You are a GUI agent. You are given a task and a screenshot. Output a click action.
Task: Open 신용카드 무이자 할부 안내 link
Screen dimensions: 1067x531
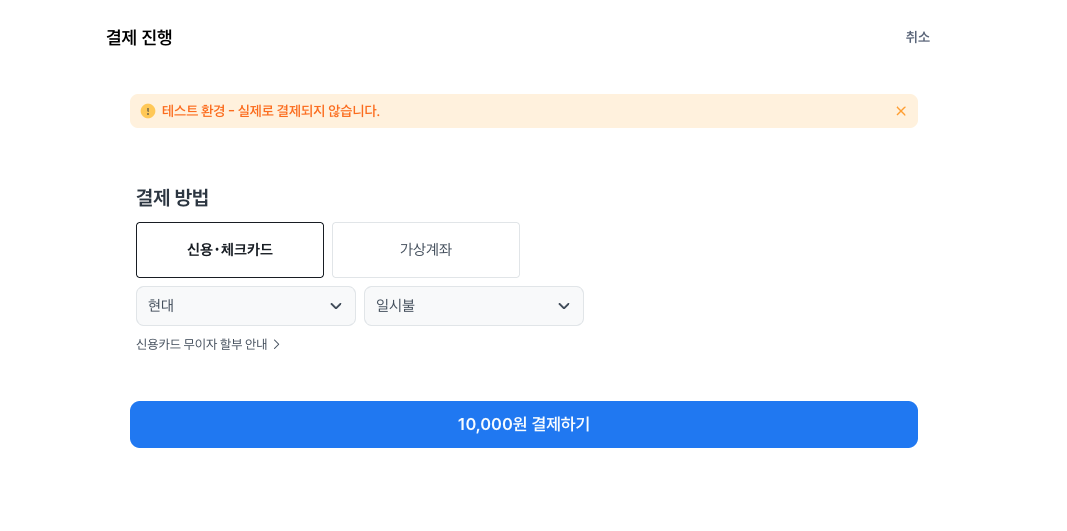point(208,344)
